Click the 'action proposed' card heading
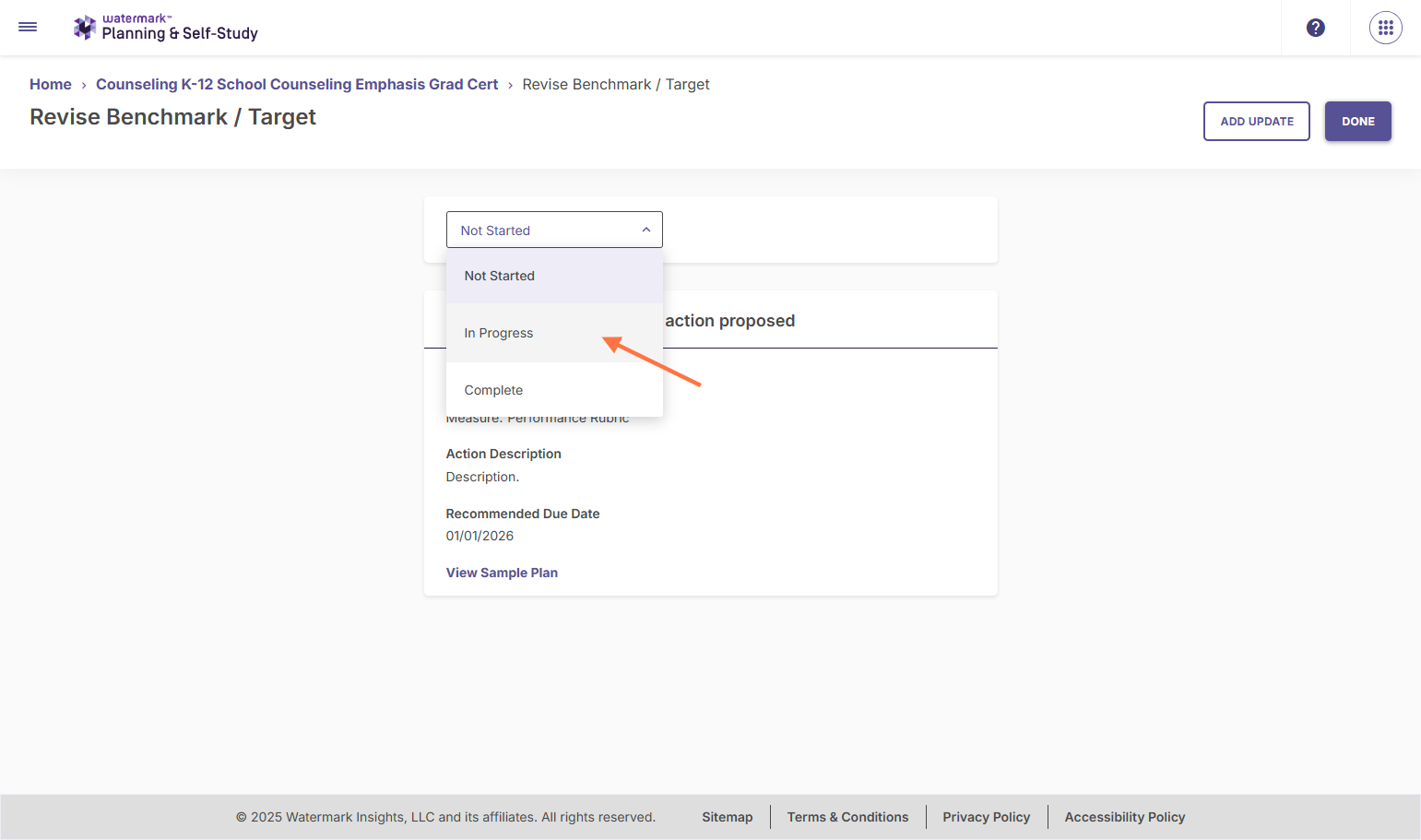This screenshot has width=1421, height=840. (729, 321)
